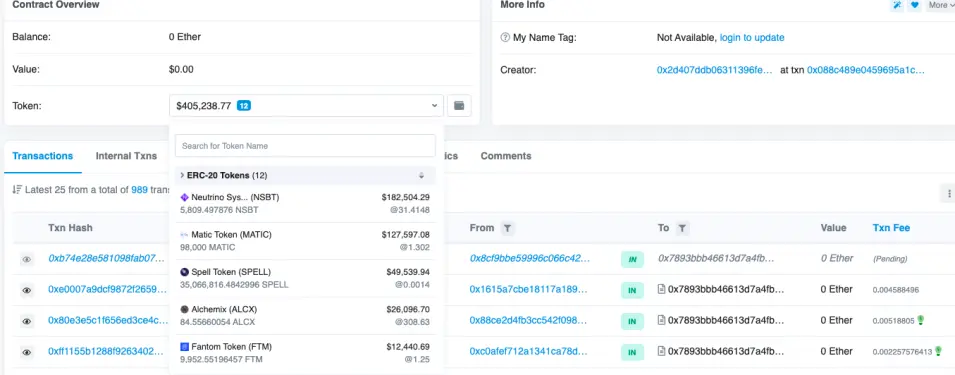Open the Token holdings dropdown showing $405,238.77
Viewport: 955px width, 375px height.
click(306, 105)
